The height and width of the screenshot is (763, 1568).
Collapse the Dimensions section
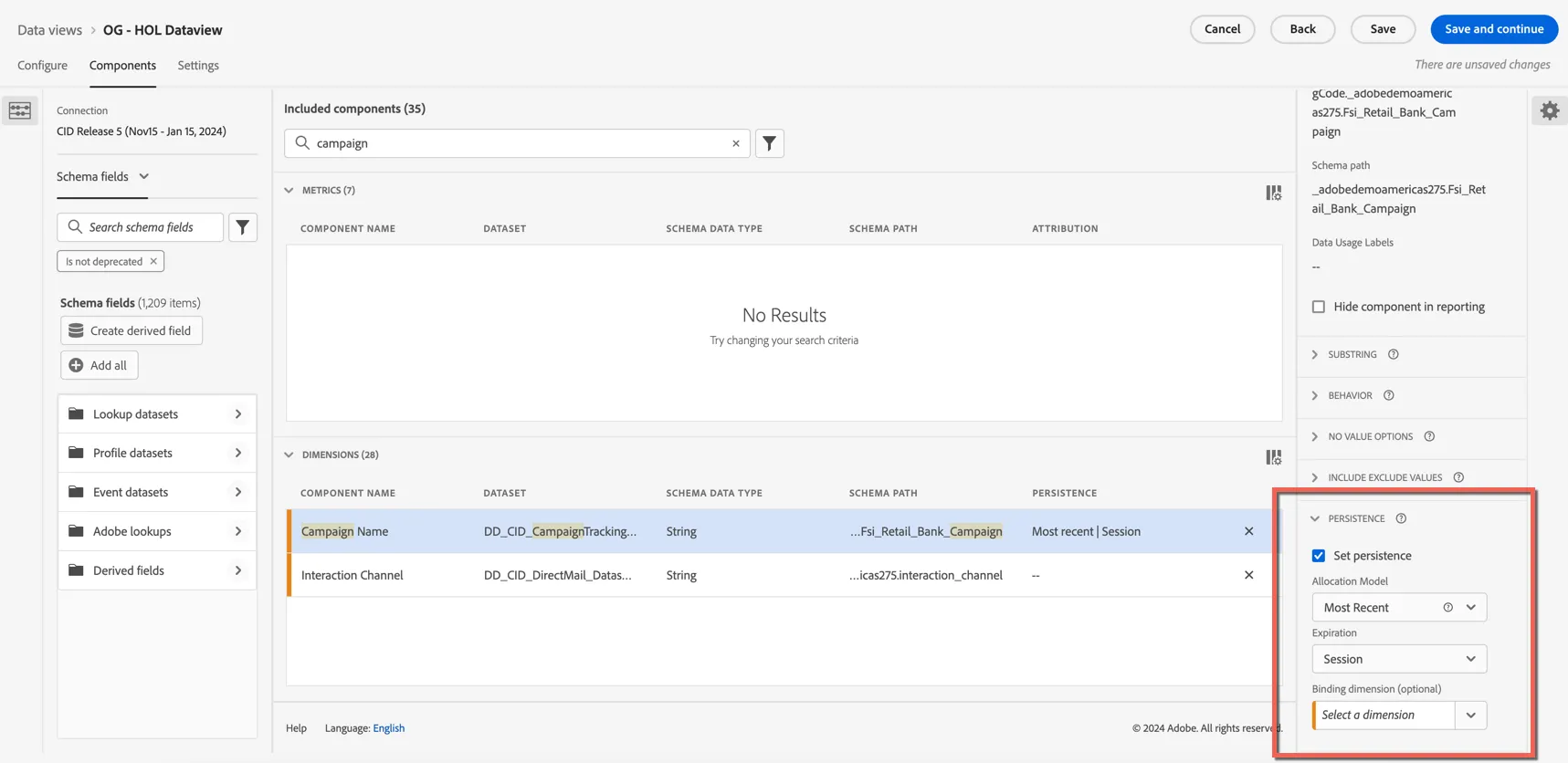tap(289, 455)
